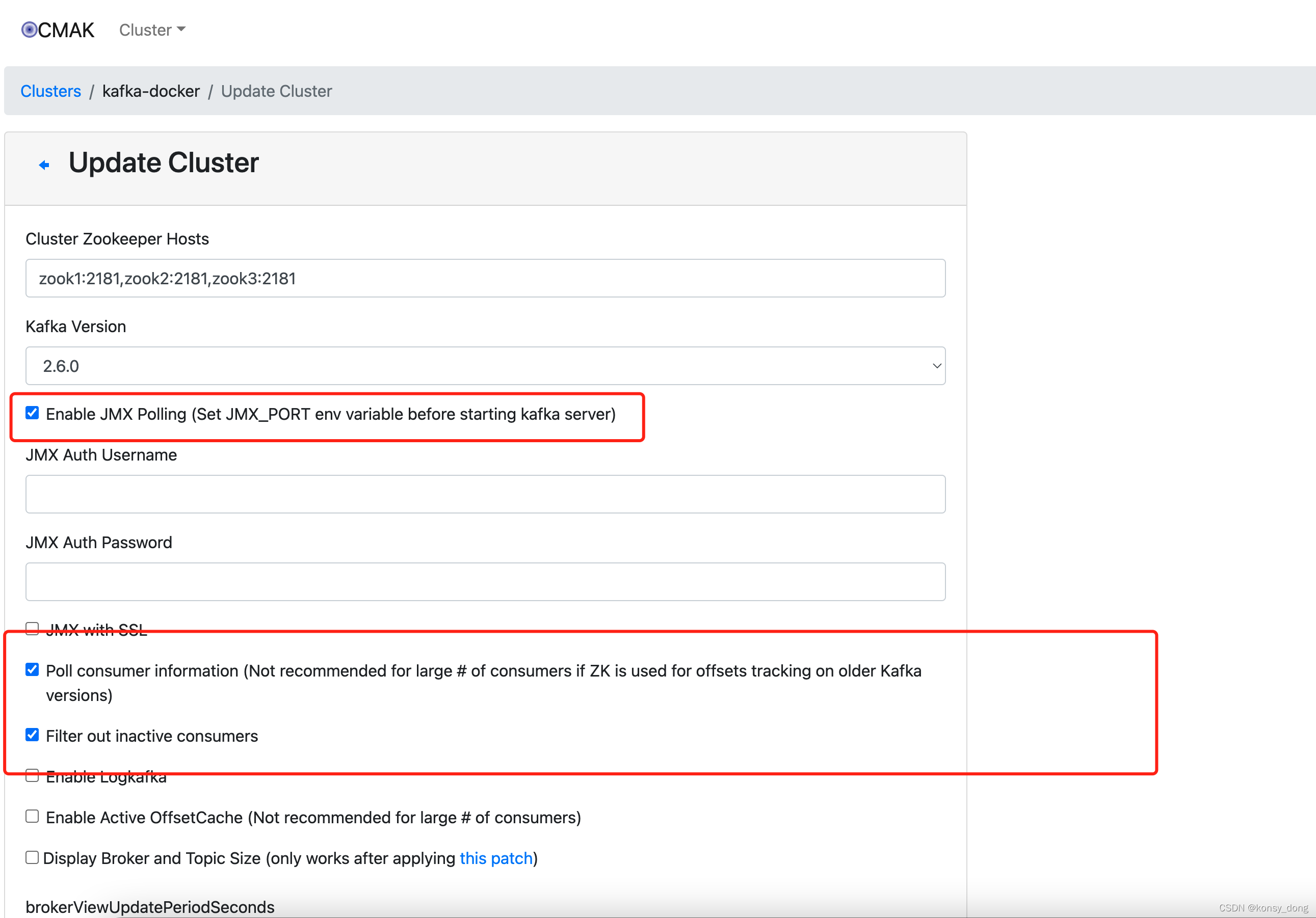Open the Kafka Version select box
Screen dimensions: 1316x918
486,366
